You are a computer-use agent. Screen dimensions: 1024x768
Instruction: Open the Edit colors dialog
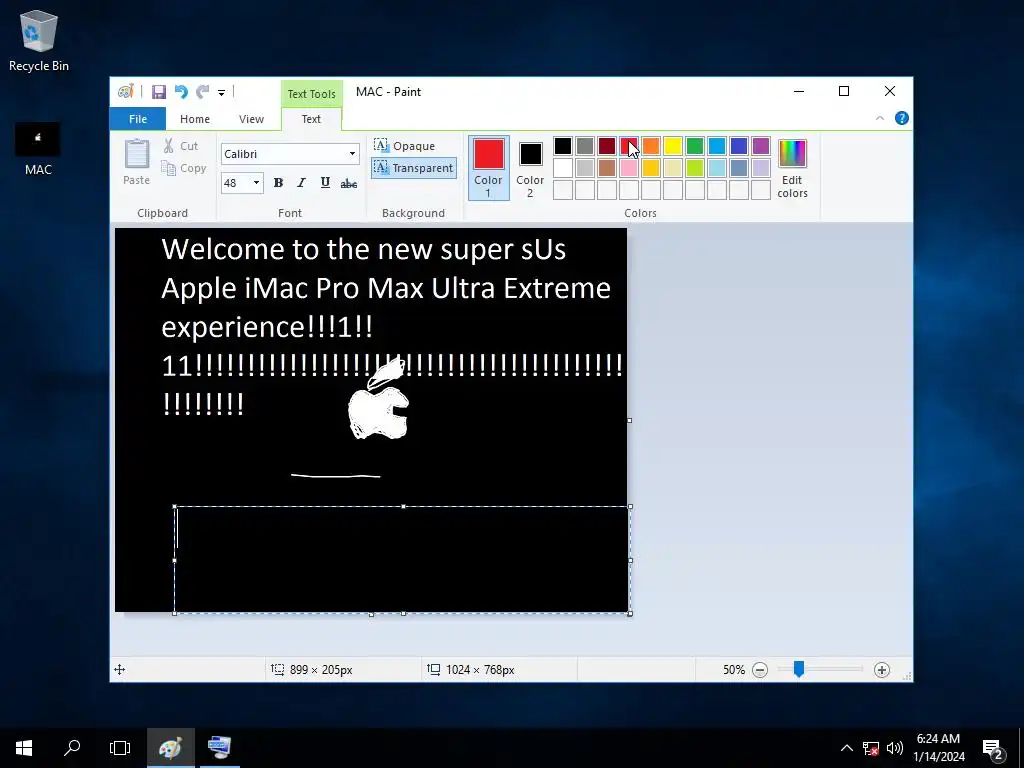[x=792, y=168]
